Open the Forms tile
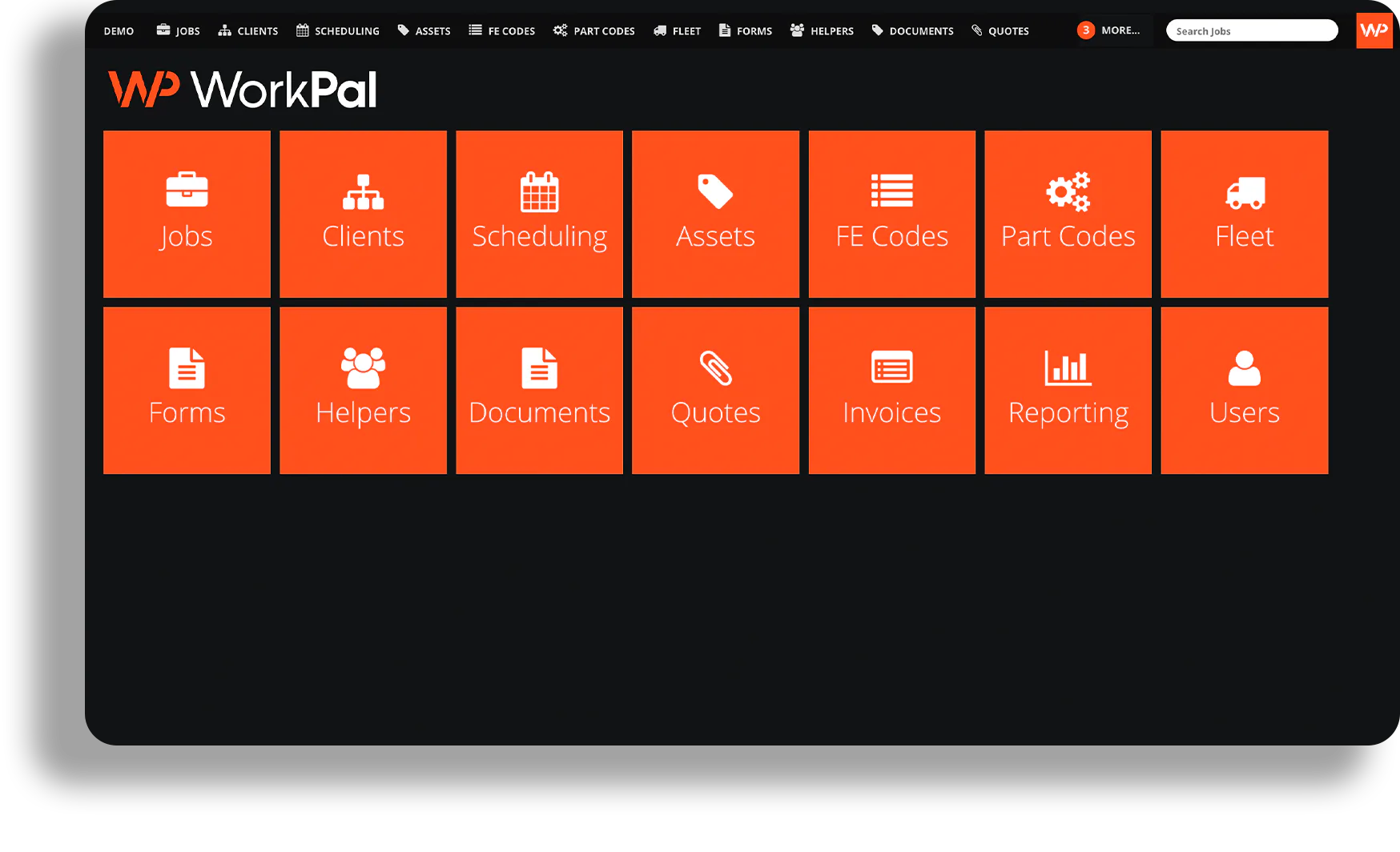This screenshot has width=1400, height=852. click(x=187, y=390)
